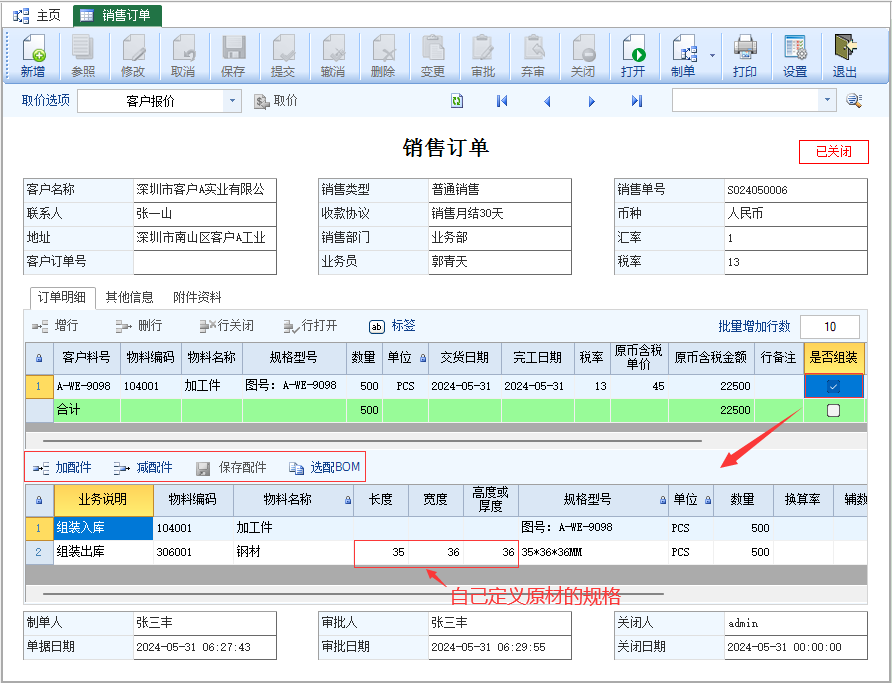The width and height of the screenshot is (892, 683).
Task: Switch to the 主页 tab
Action: 37,15
